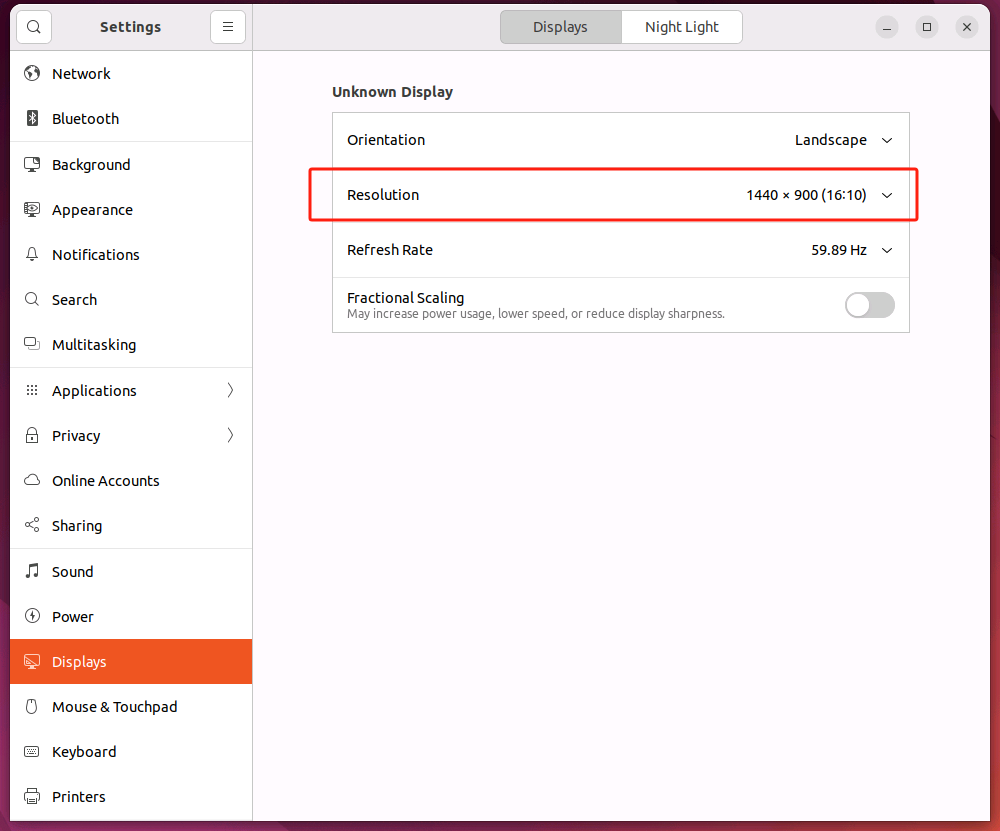
Task: Go to Bluetooth settings
Action: pos(131,119)
